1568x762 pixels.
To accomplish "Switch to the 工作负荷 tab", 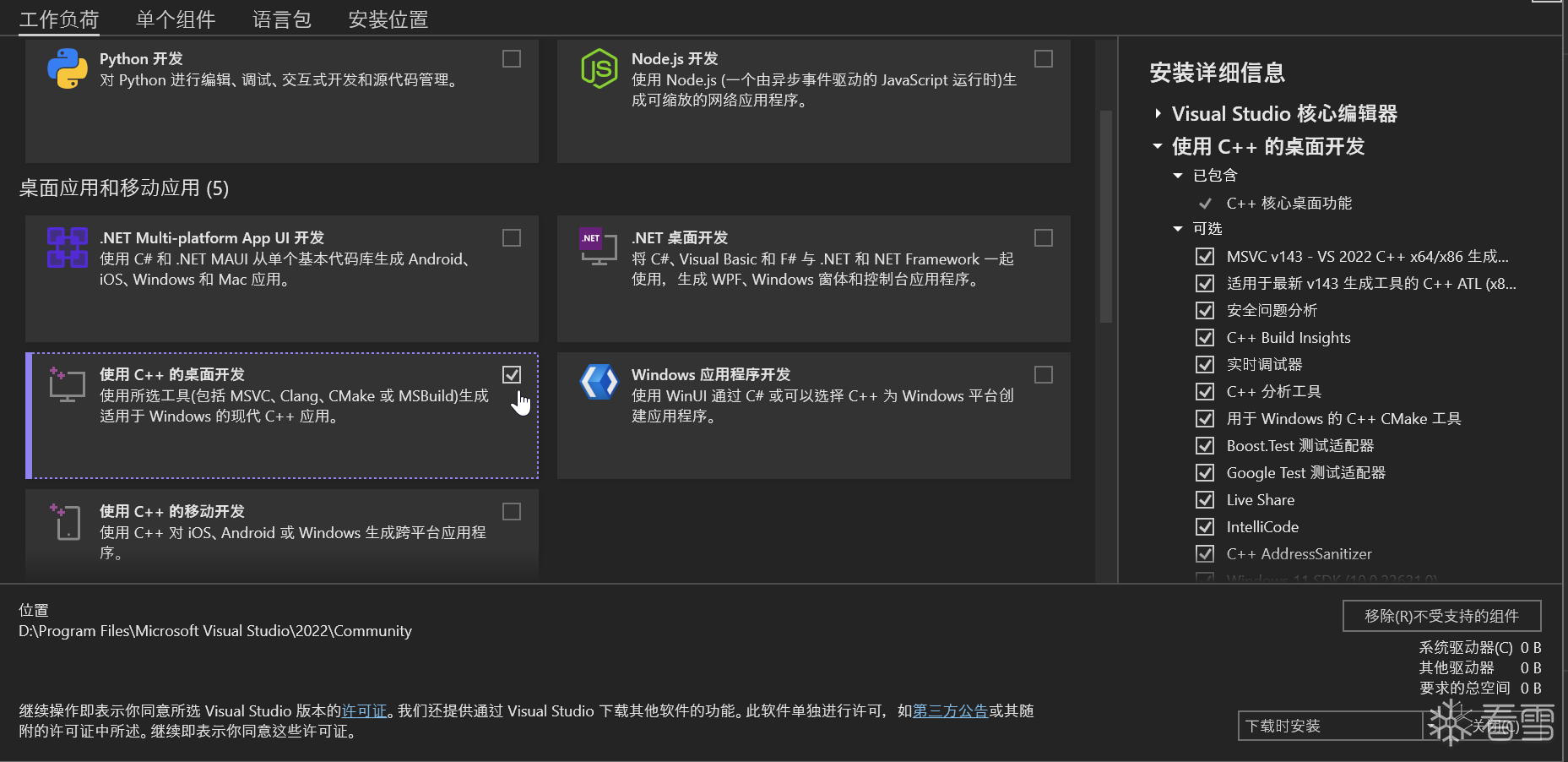I will (59, 19).
